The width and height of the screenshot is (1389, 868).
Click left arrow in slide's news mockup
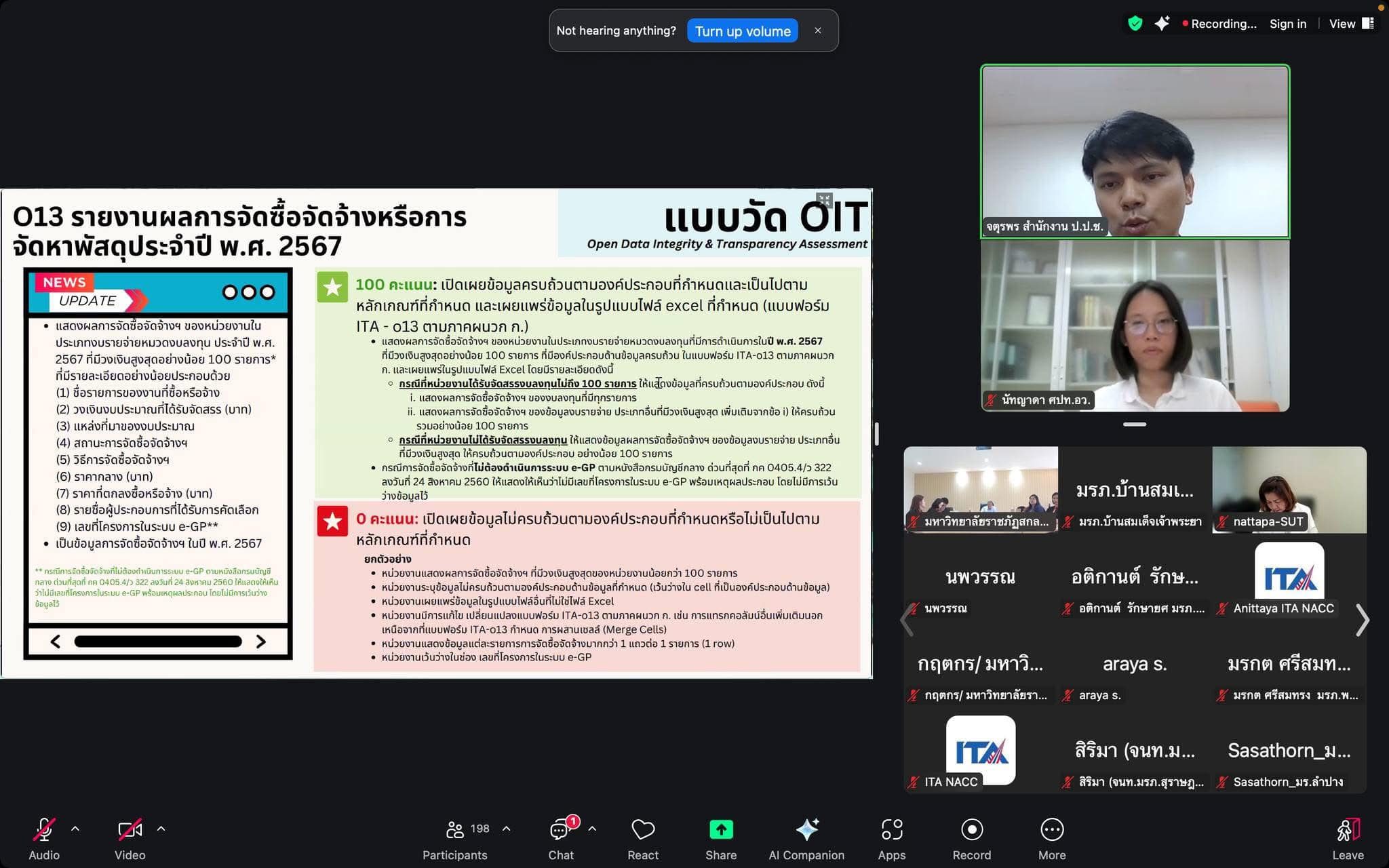[56, 642]
